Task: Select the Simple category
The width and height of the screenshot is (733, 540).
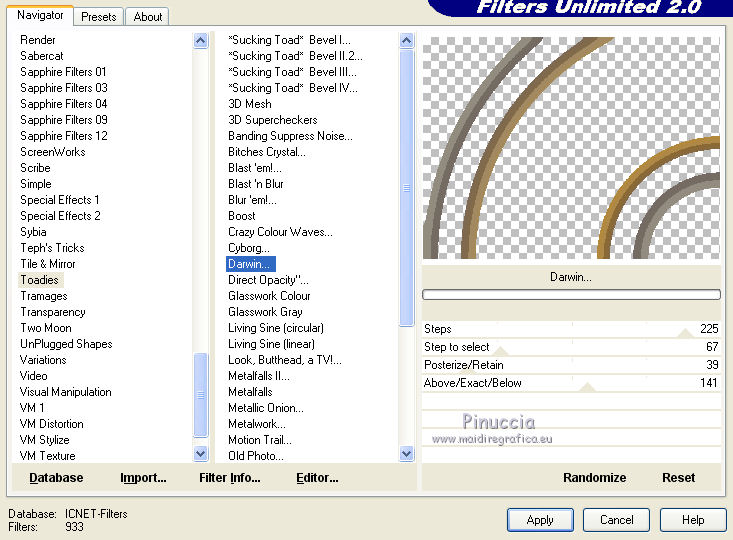Action: (x=36, y=184)
